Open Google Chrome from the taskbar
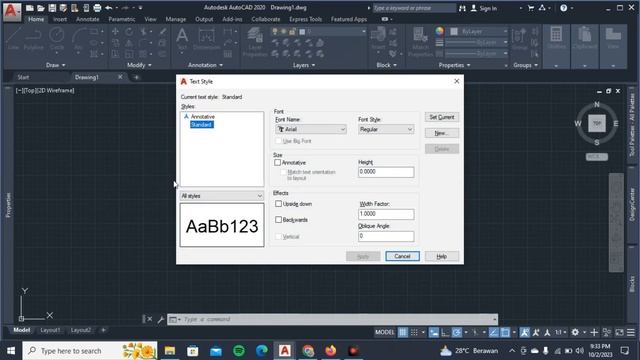 [308, 351]
